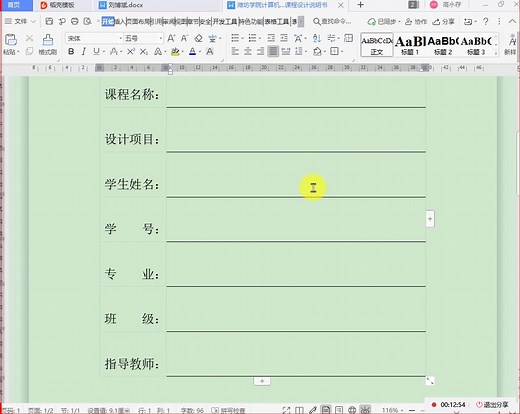Expand the styles gallery more arrow
Screen dimensions: 520x414
496,53
